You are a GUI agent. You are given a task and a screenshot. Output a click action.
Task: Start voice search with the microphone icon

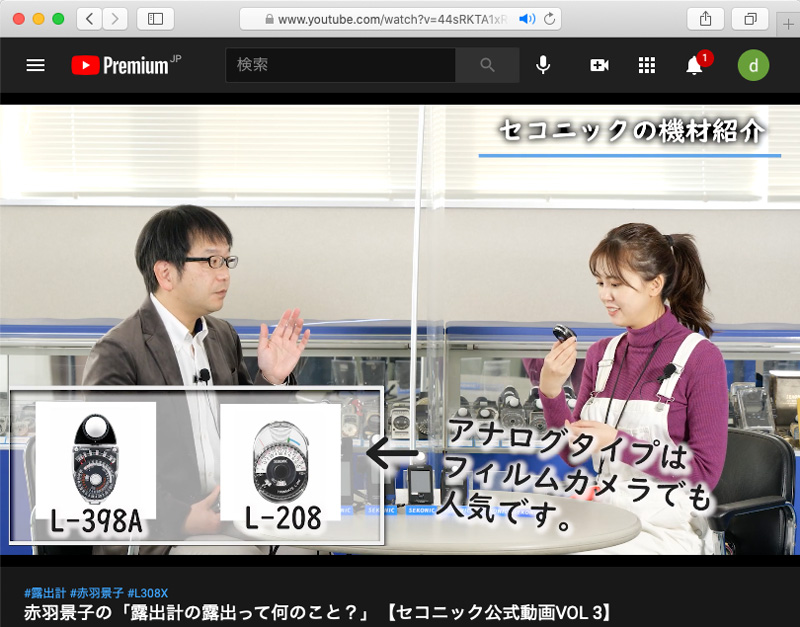pyautogui.click(x=543, y=65)
